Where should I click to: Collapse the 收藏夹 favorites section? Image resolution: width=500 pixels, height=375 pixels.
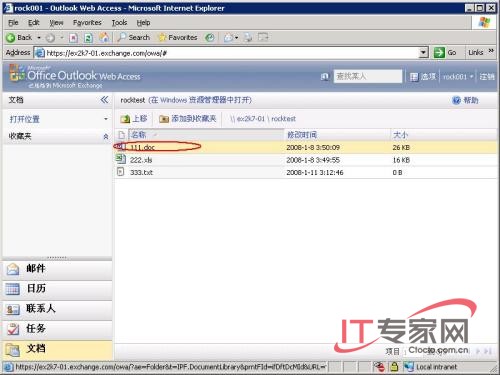pos(106,136)
